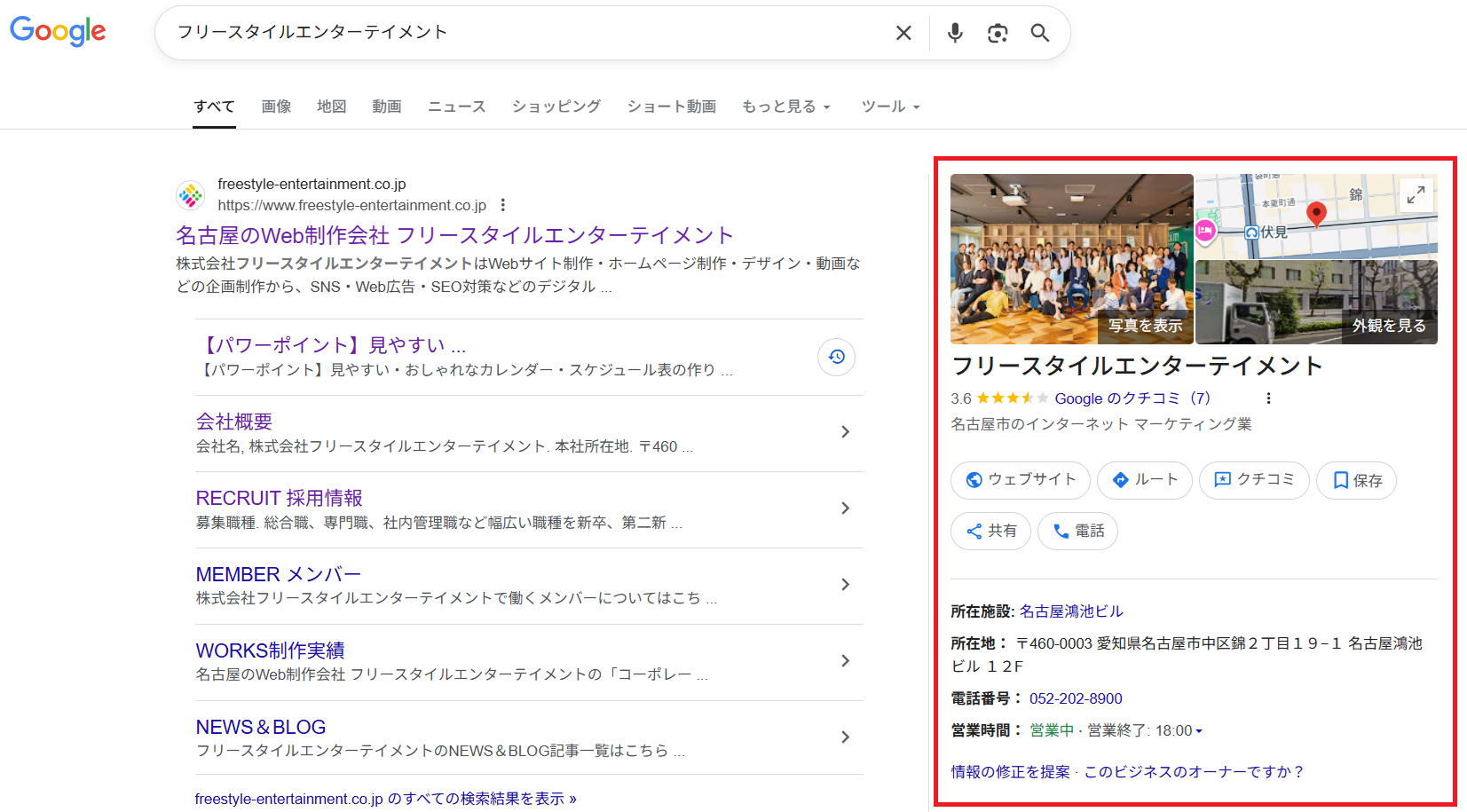The width and height of the screenshot is (1467, 812).
Task: Expand business hours next to 18:00
Action: [1199, 731]
